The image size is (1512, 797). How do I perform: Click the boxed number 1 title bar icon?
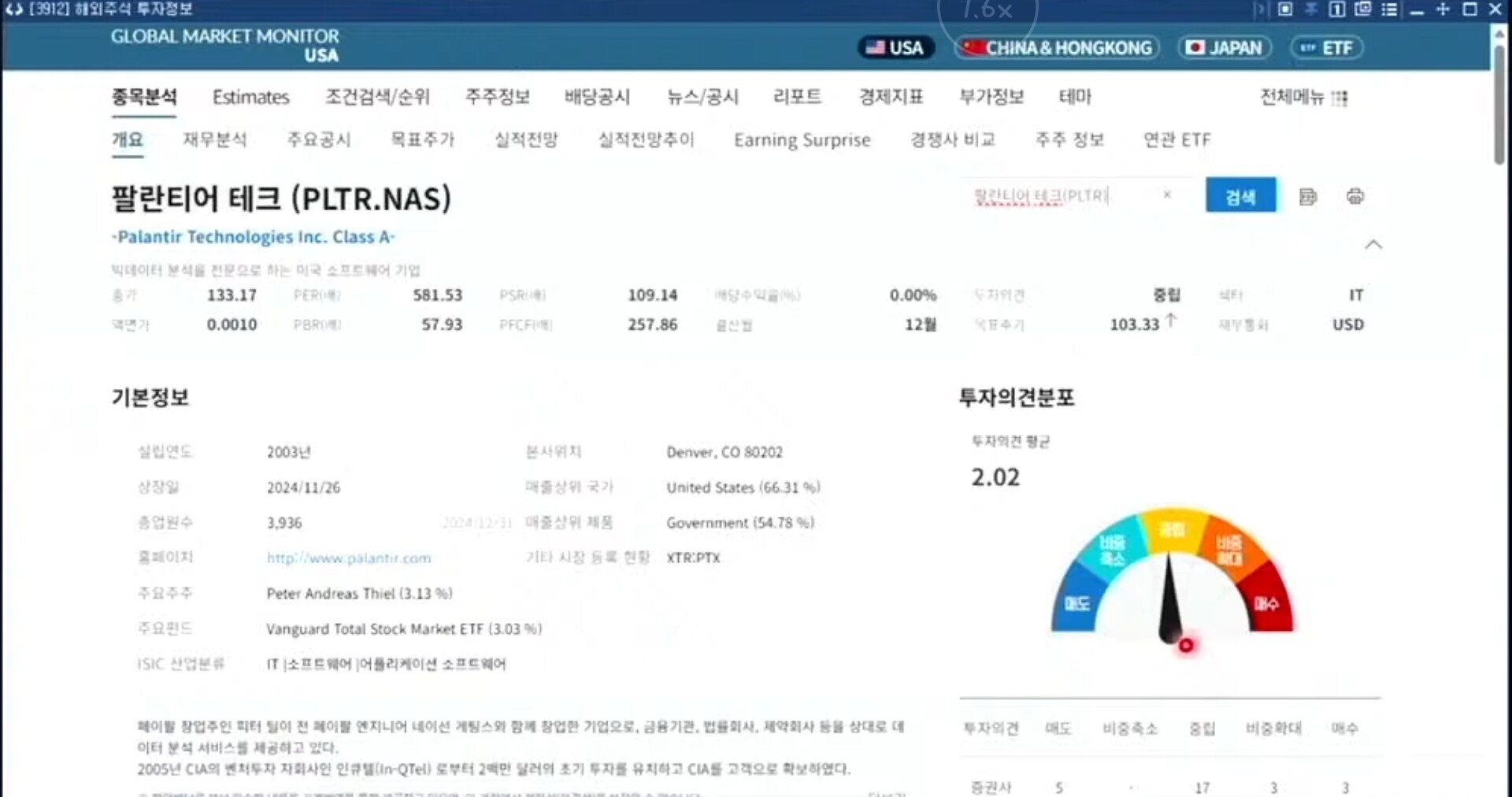(x=1337, y=9)
